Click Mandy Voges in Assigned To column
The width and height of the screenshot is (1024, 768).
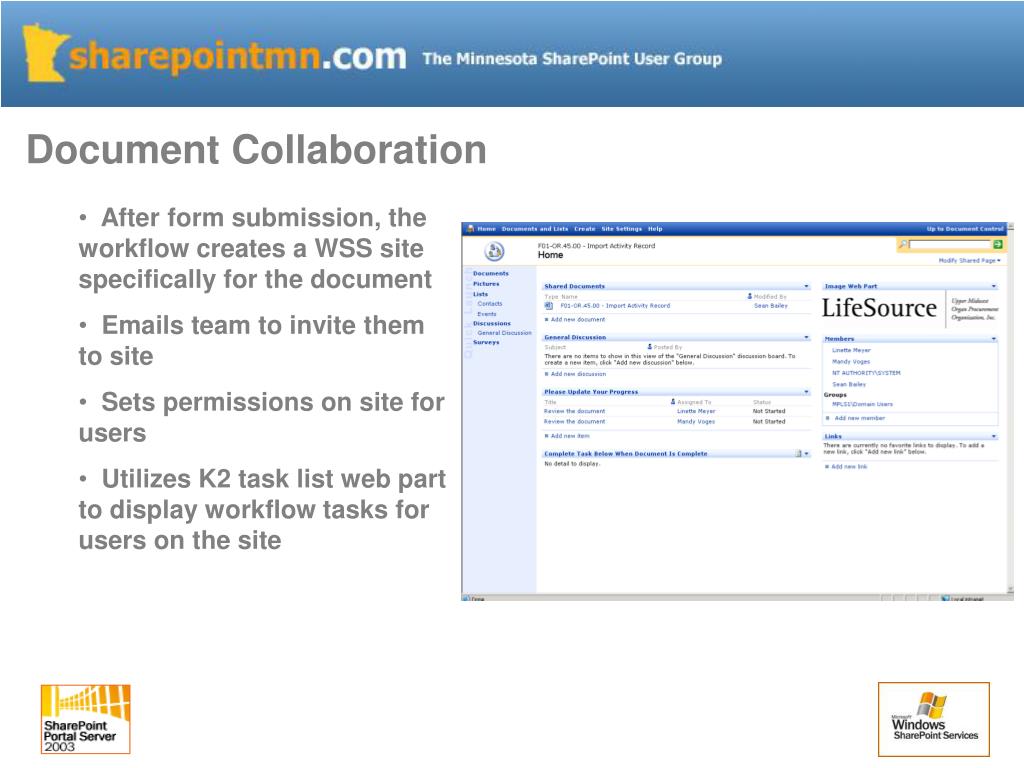pos(696,422)
